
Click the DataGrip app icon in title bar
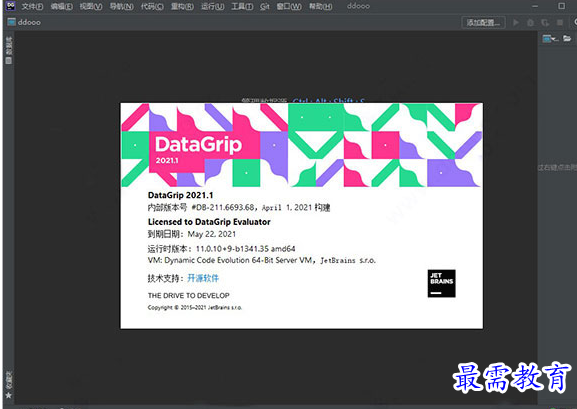[x=11, y=6]
